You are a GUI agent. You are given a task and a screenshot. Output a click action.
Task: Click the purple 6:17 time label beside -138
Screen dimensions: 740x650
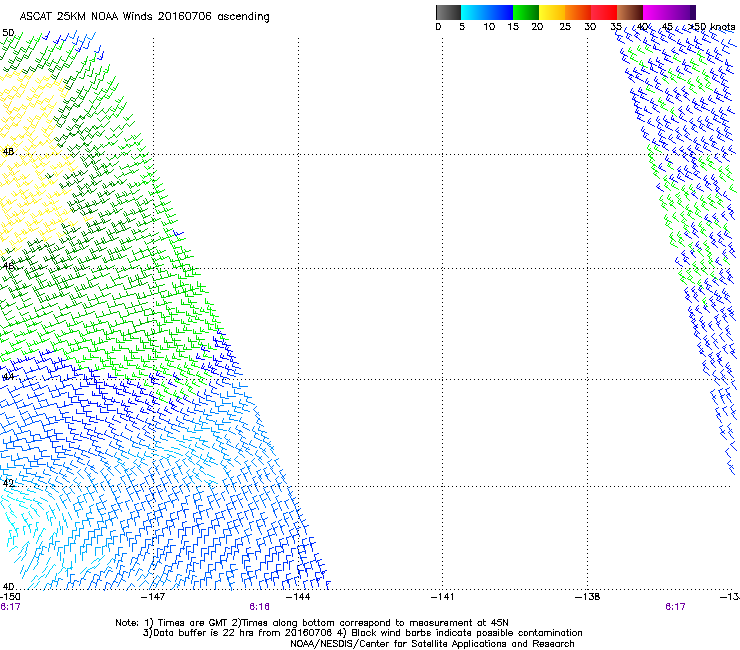(x=675, y=607)
